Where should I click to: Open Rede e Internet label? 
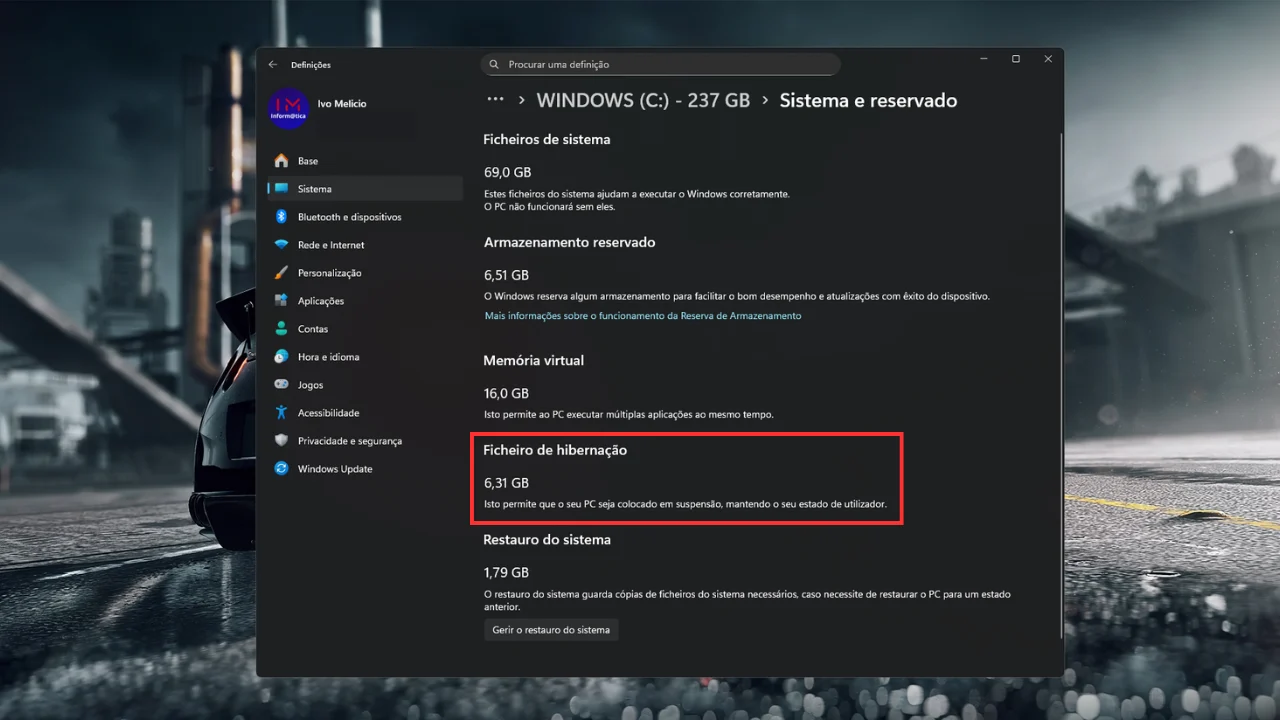331,245
